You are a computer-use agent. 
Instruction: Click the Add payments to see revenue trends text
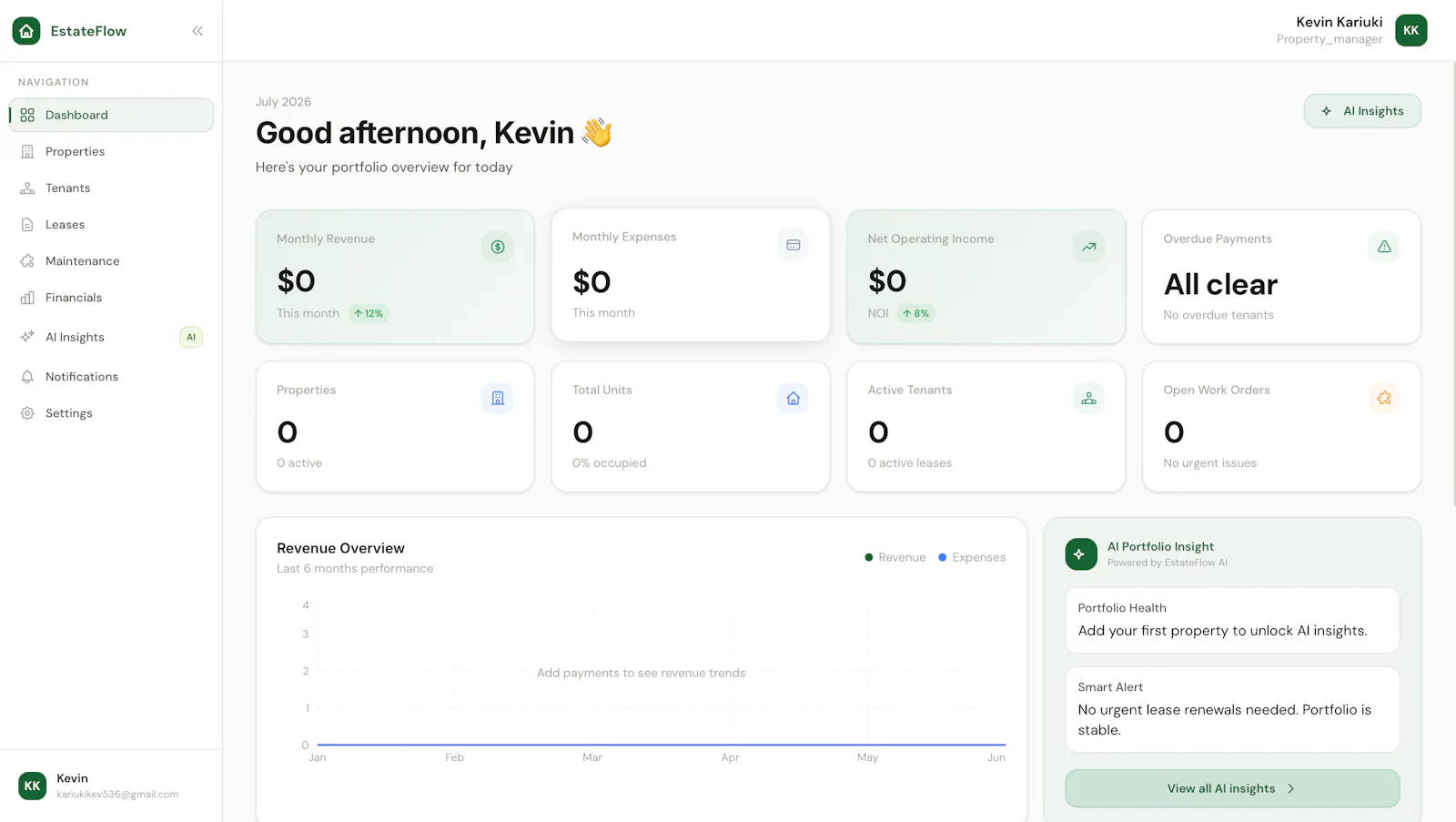tap(641, 673)
